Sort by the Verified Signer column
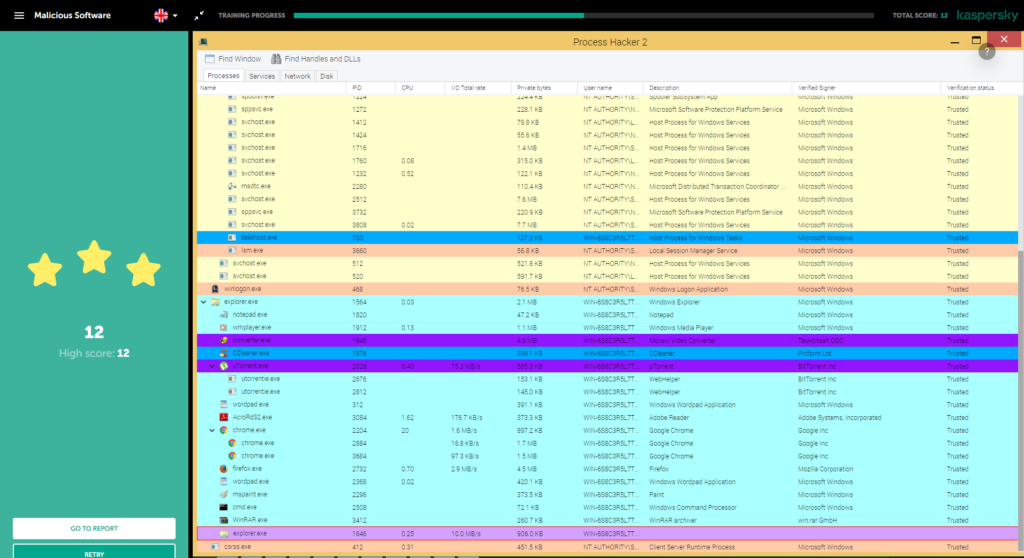 click(867, 88)
